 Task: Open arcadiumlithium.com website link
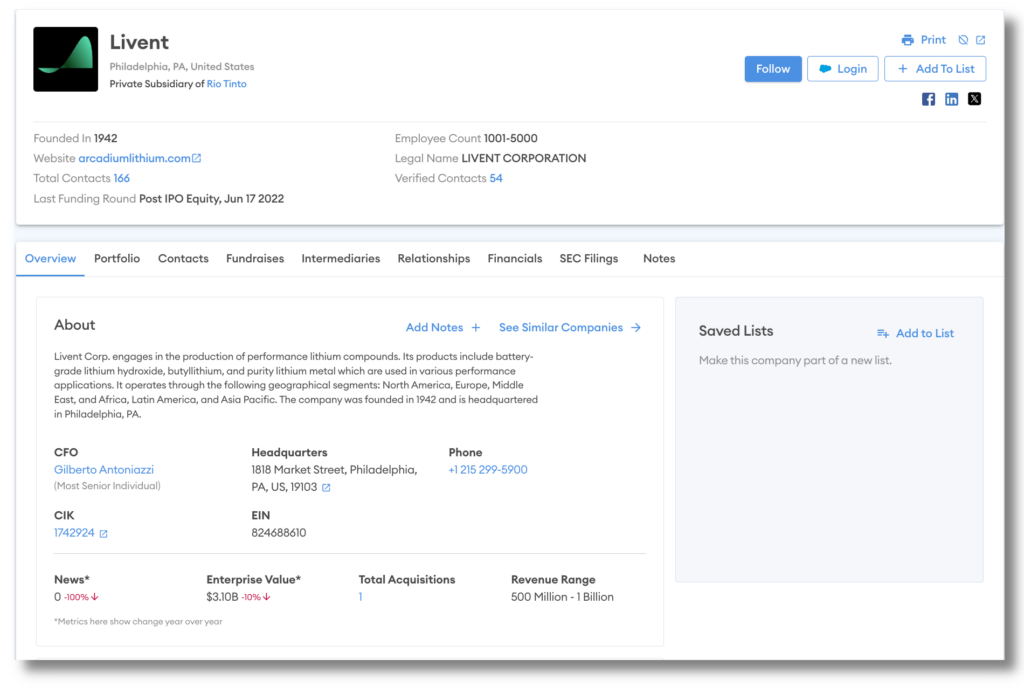[x=134, y=158]
